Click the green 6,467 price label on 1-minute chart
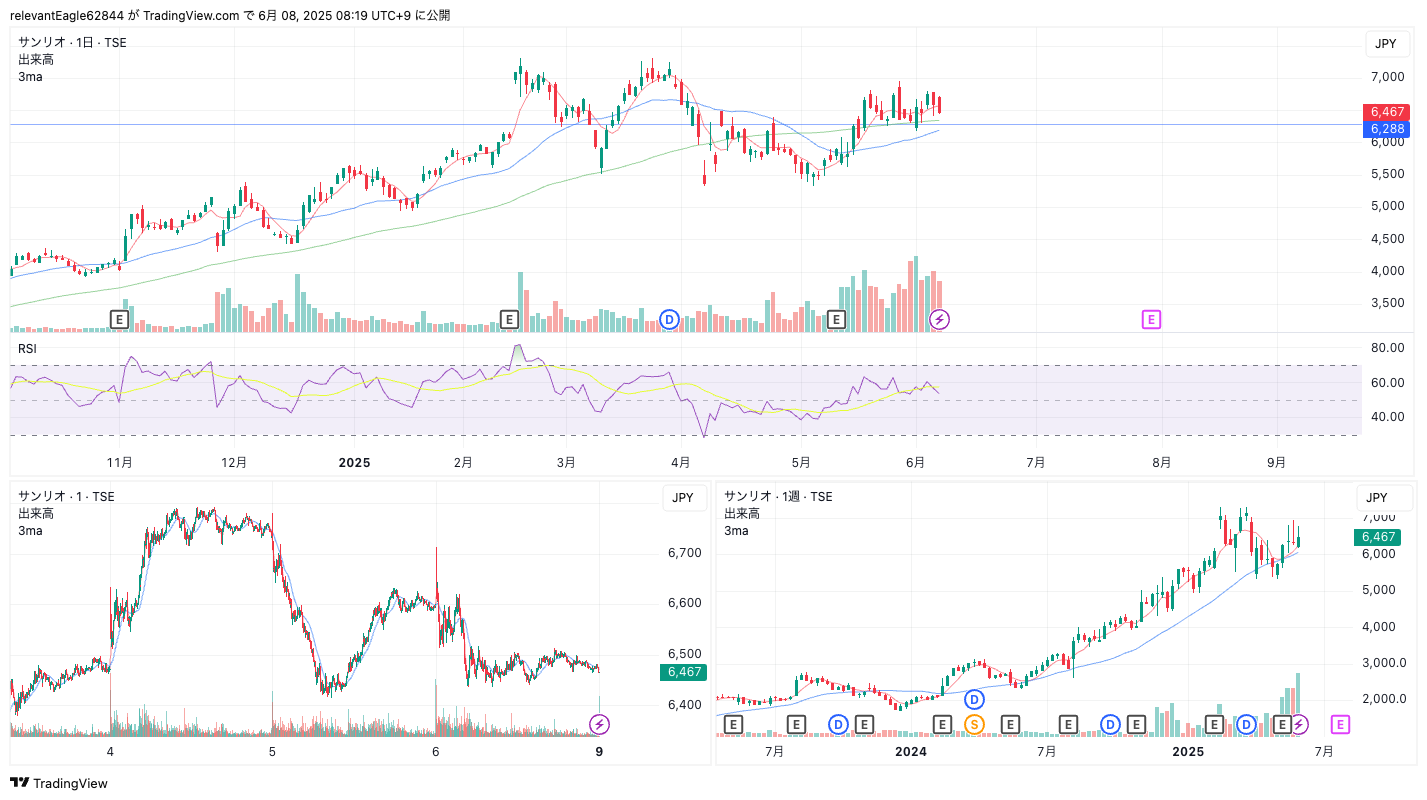Image resolution: width=1427 pixels, height=800 pixels. tap(685, 672)
